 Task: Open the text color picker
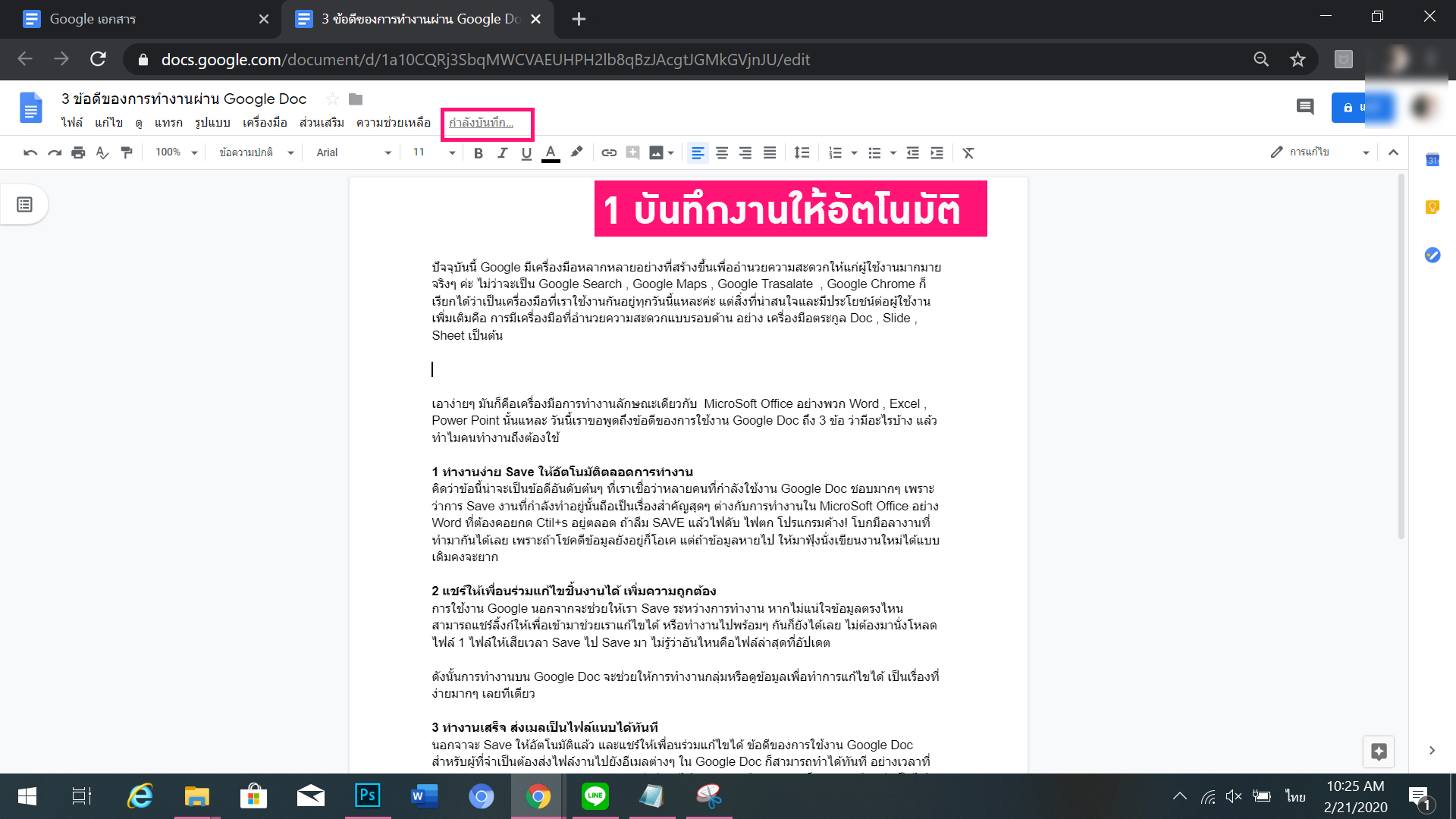tap(551, 152)
